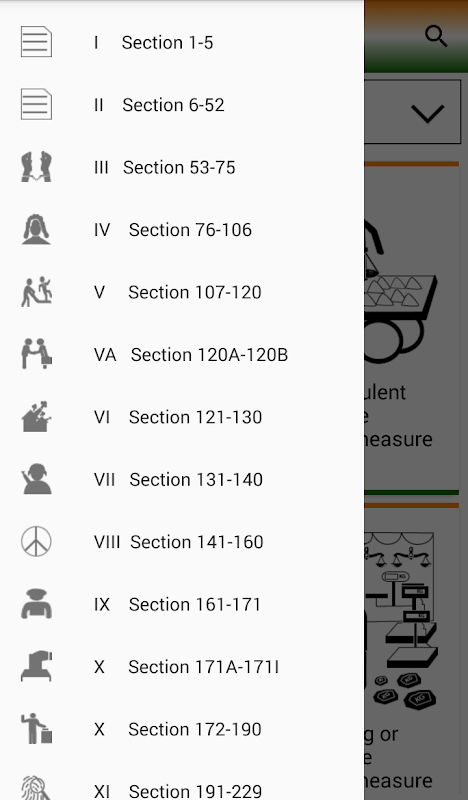This screenshot has width=468, height=800.
Task: Click the public servant officer icon
Action: pos(36,604)
